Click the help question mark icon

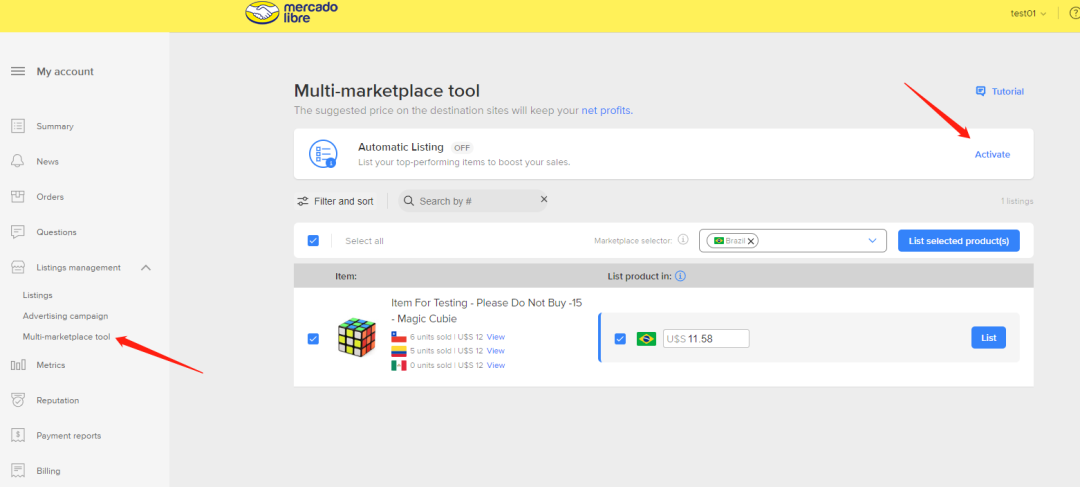pyautogui.click(x=1073, y=13)
